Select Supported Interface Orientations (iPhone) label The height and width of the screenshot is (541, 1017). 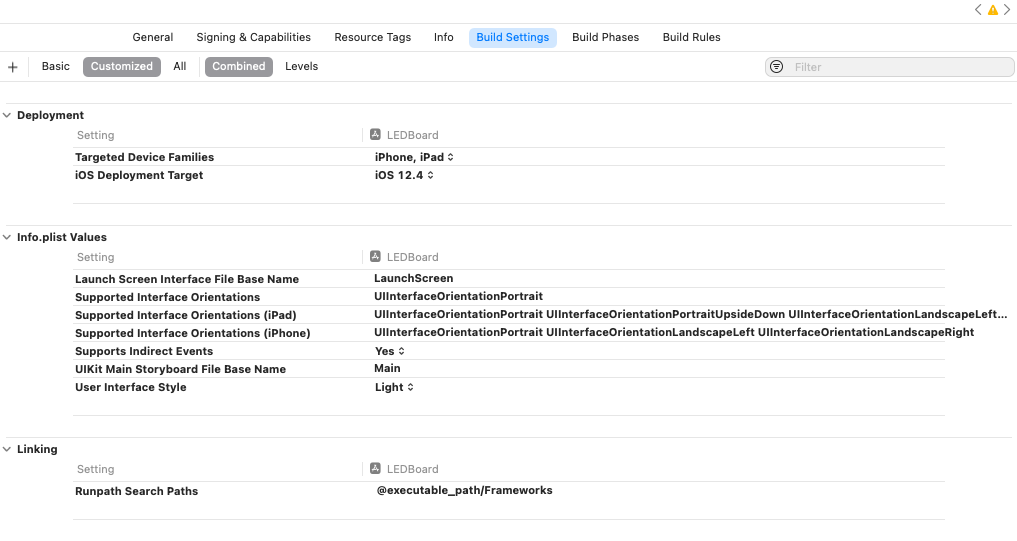[193, 333]
